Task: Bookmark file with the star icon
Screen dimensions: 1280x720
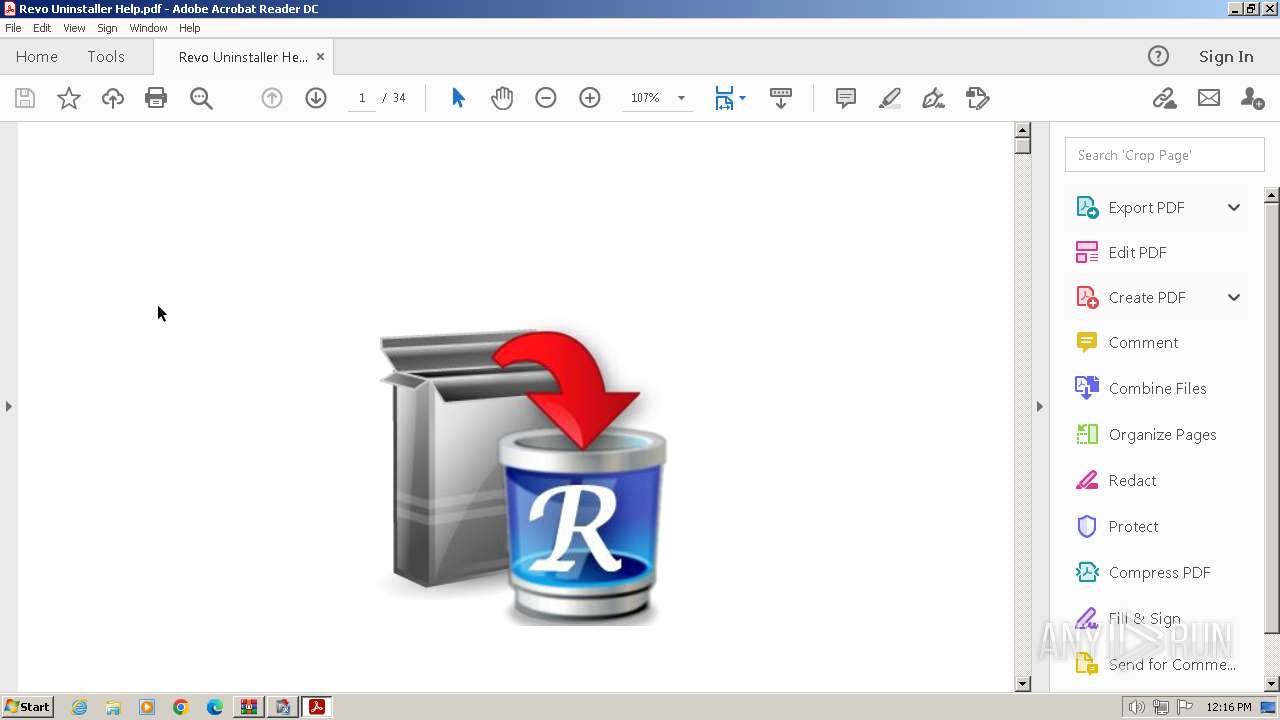Action: 69,98
